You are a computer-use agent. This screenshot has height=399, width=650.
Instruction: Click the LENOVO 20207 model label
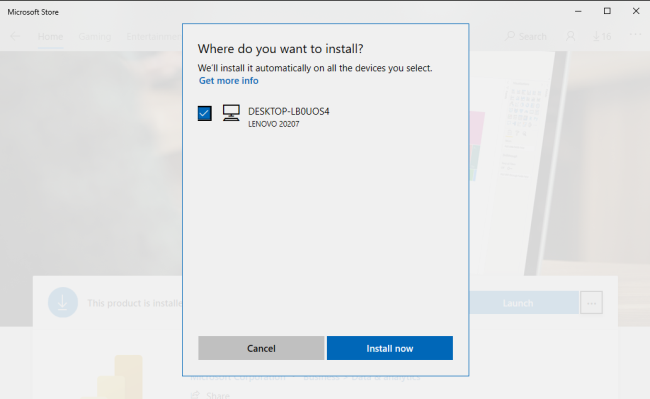pos(274,124)
